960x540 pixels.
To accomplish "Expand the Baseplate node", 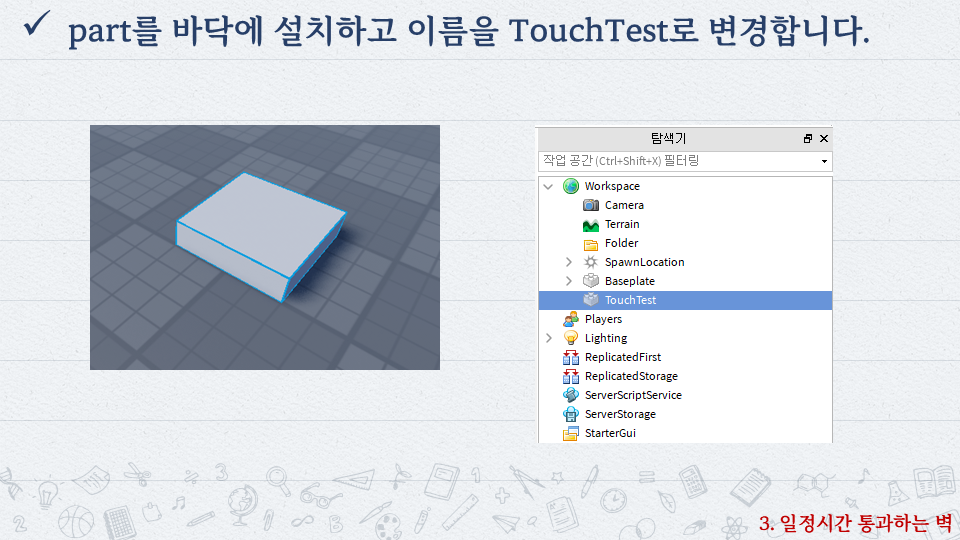I will coord(569,281).
